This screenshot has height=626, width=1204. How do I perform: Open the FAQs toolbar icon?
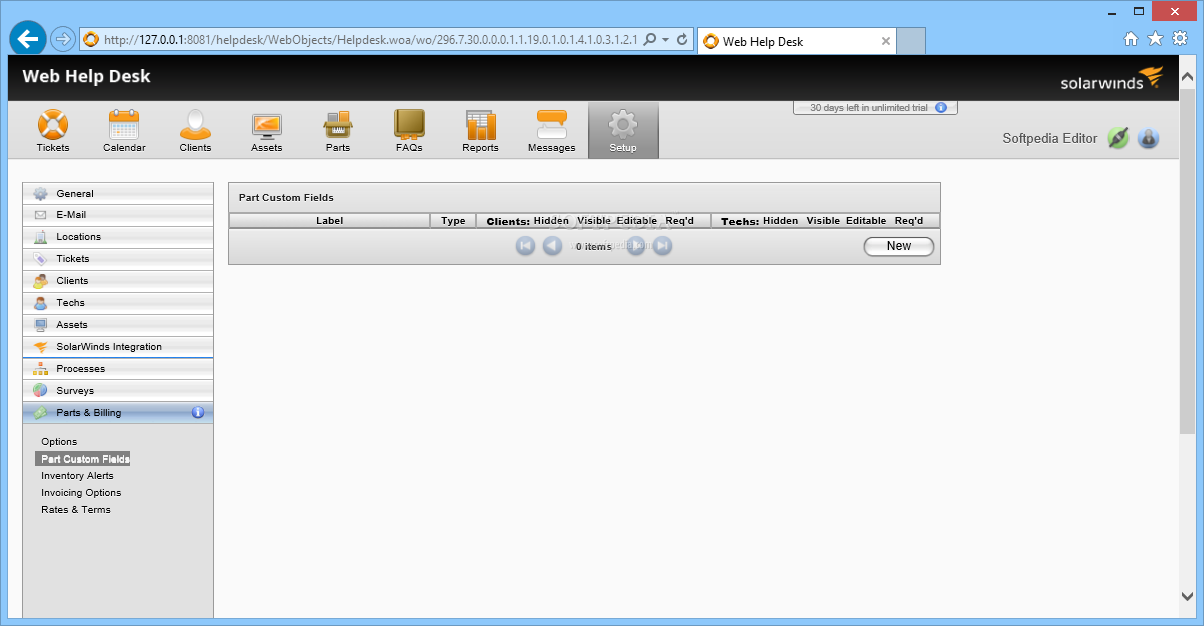pyautogui.click(x=409, y=131)
